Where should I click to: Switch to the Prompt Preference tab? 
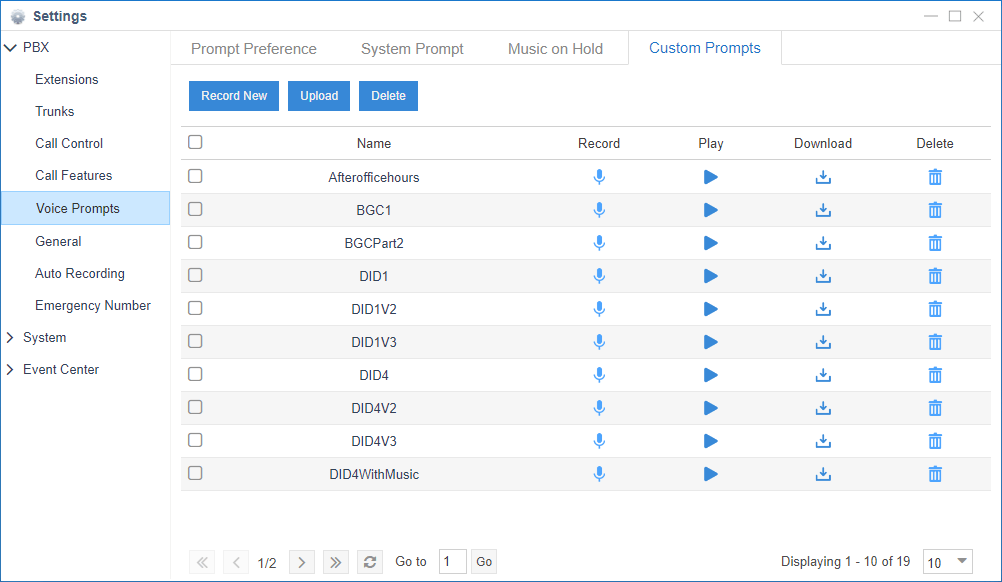pos(254,49)
